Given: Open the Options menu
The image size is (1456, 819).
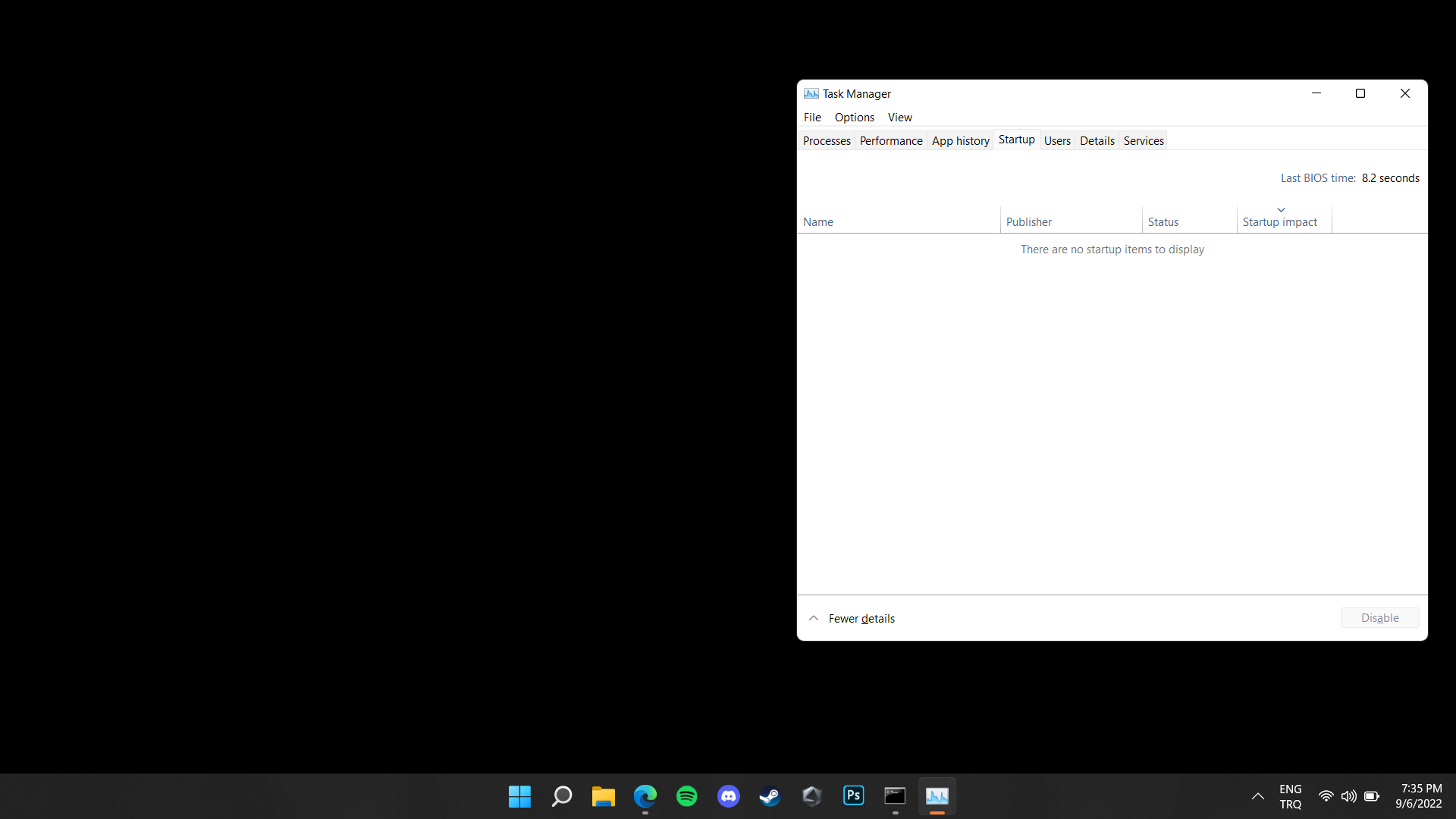Looking at the screenshot, I should click(854, 117).
